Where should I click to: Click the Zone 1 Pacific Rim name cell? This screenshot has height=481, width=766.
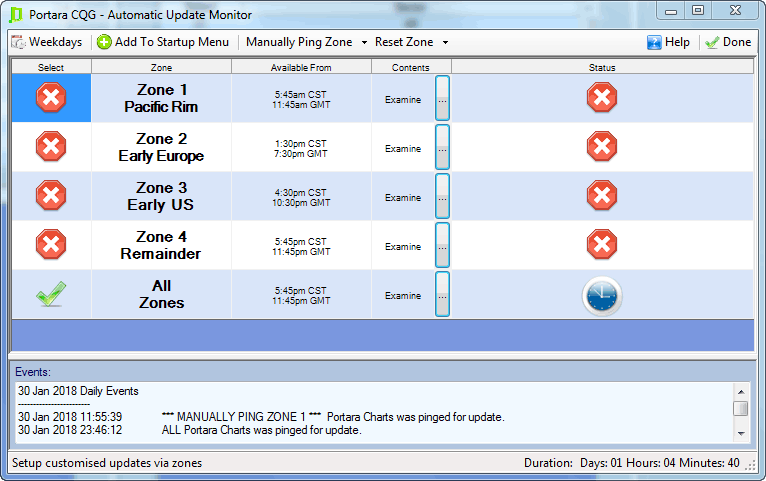pos(161,98)
